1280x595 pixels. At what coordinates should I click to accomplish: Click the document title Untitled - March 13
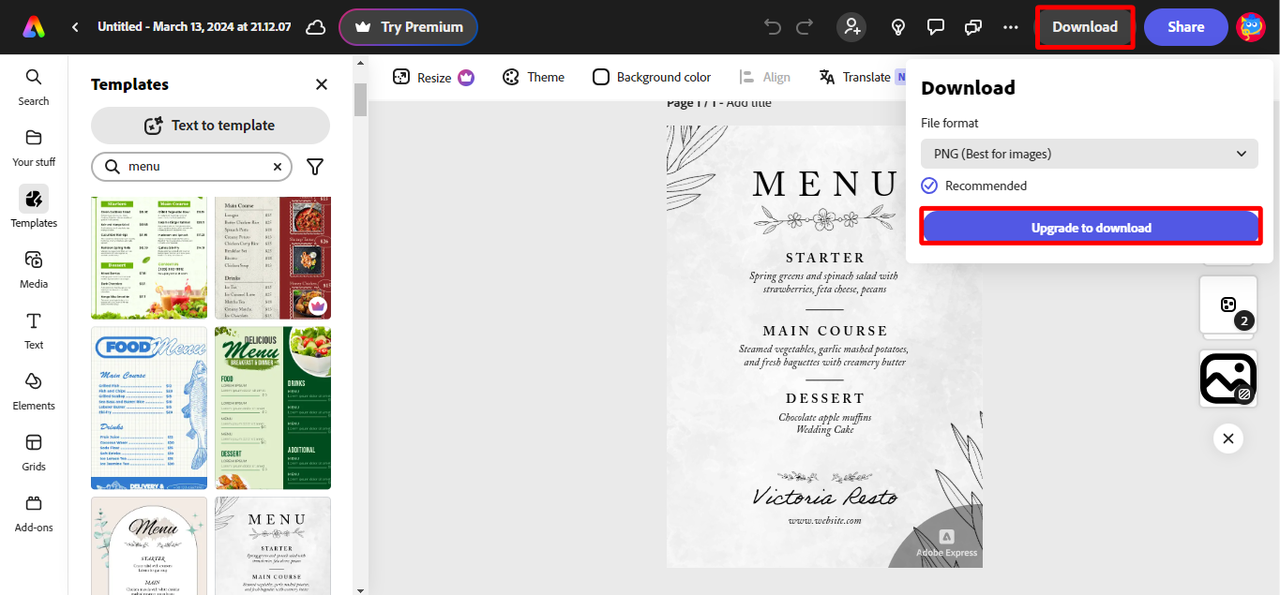pyautogui.click(x=194, y=27)
